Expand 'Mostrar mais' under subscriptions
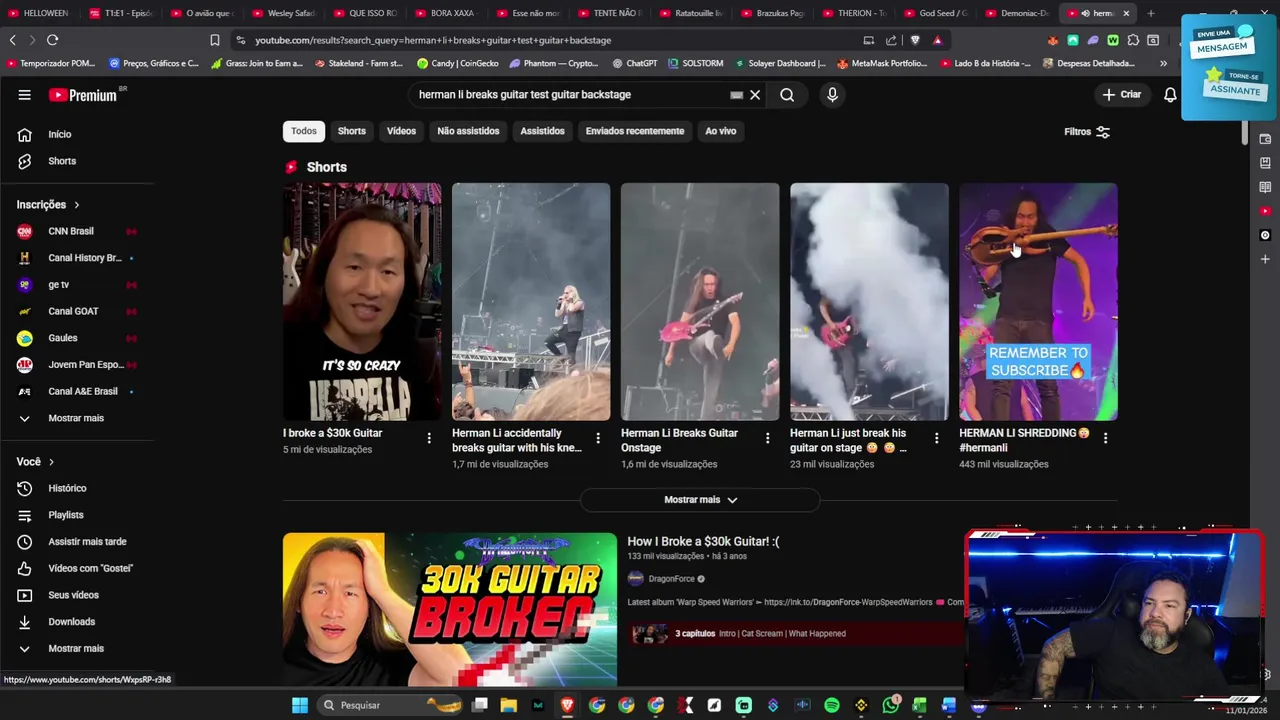The width and height of the screenshot is (1280, 720). [77, 418]
